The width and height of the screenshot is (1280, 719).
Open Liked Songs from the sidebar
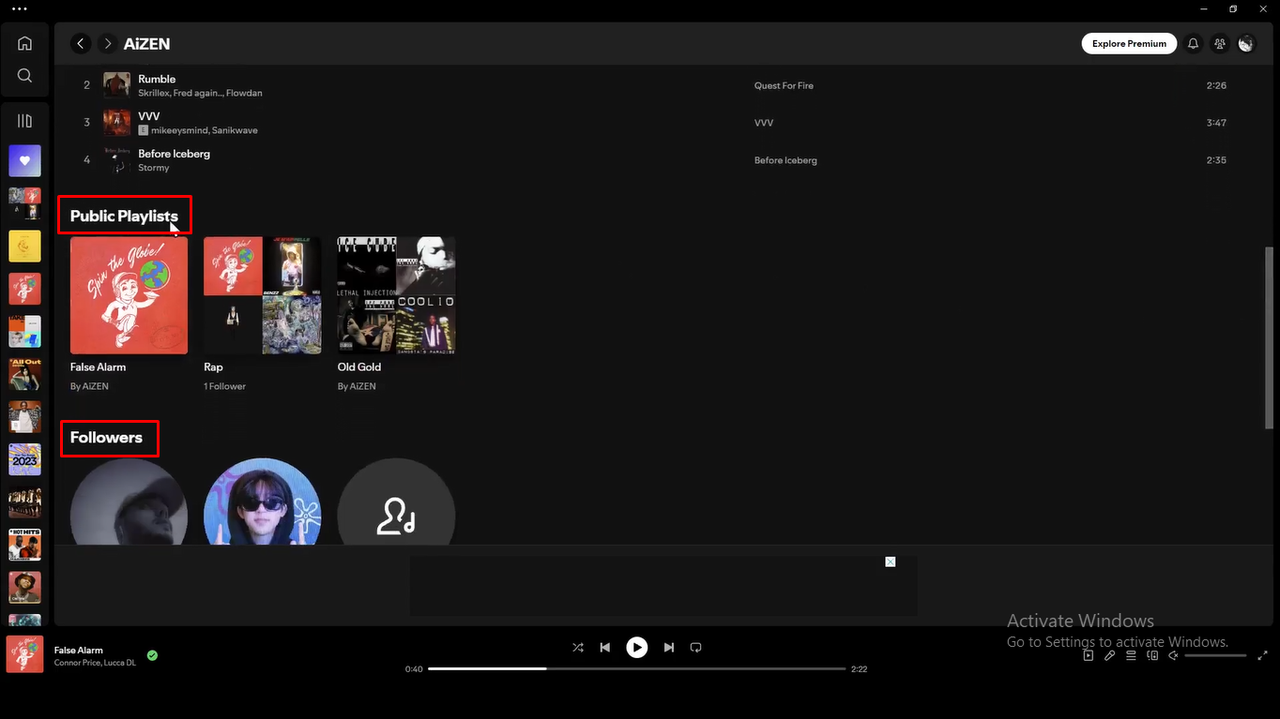[x=24, y=160]
